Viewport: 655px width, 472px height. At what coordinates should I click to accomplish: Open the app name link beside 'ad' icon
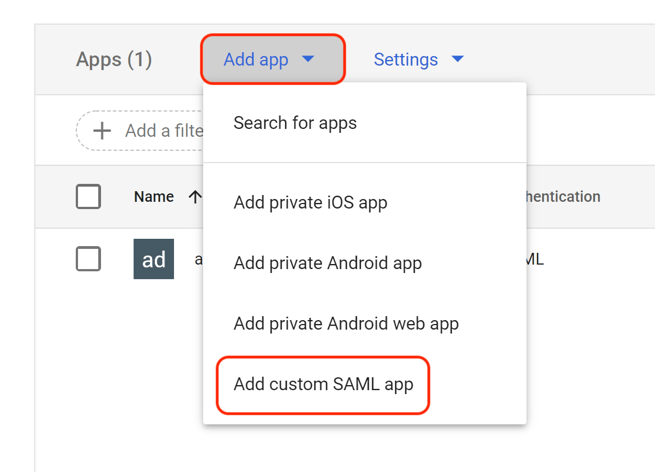click(x=197, y=259)
